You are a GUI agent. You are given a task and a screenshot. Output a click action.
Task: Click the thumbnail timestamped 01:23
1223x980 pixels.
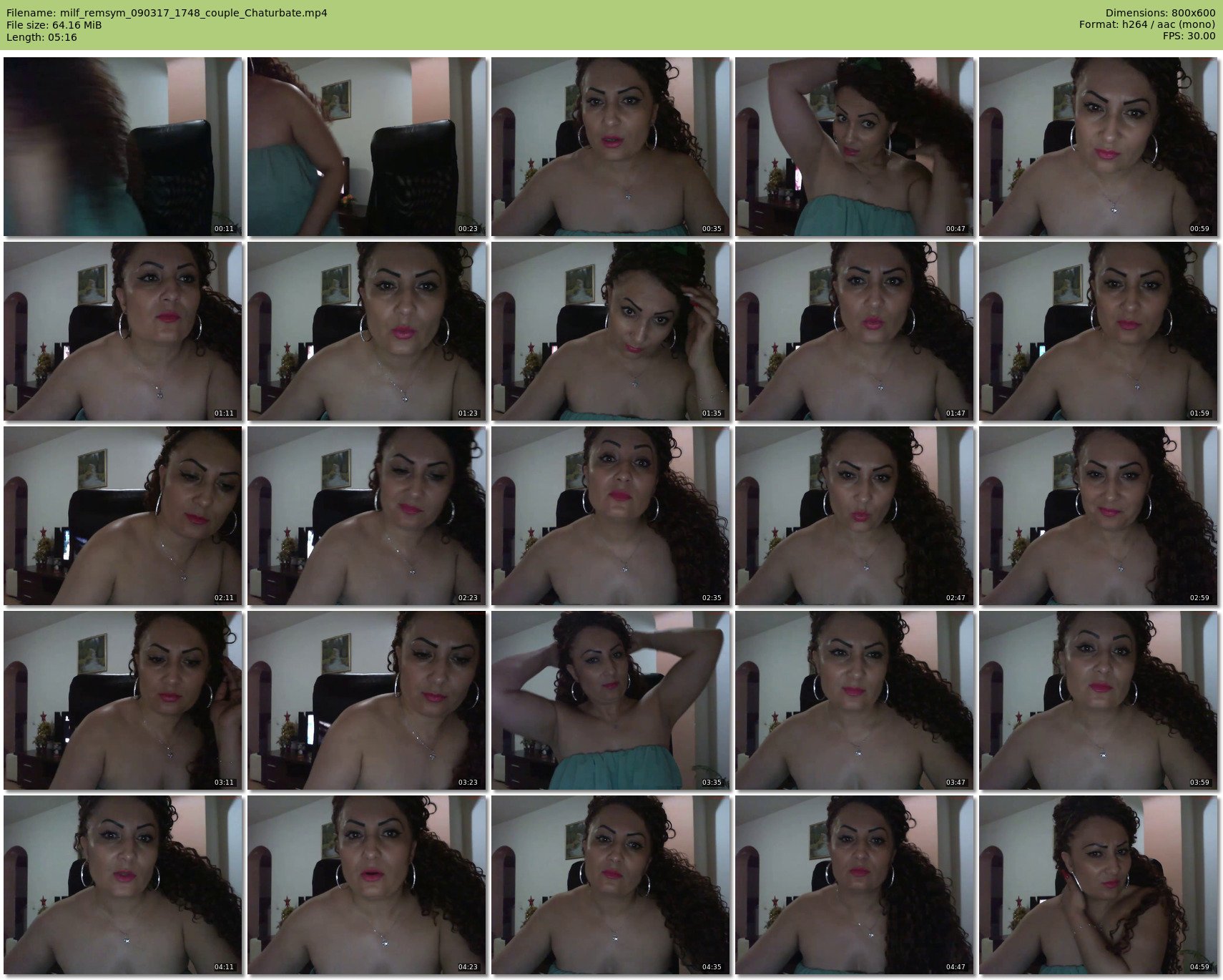[x=367, y=331]
